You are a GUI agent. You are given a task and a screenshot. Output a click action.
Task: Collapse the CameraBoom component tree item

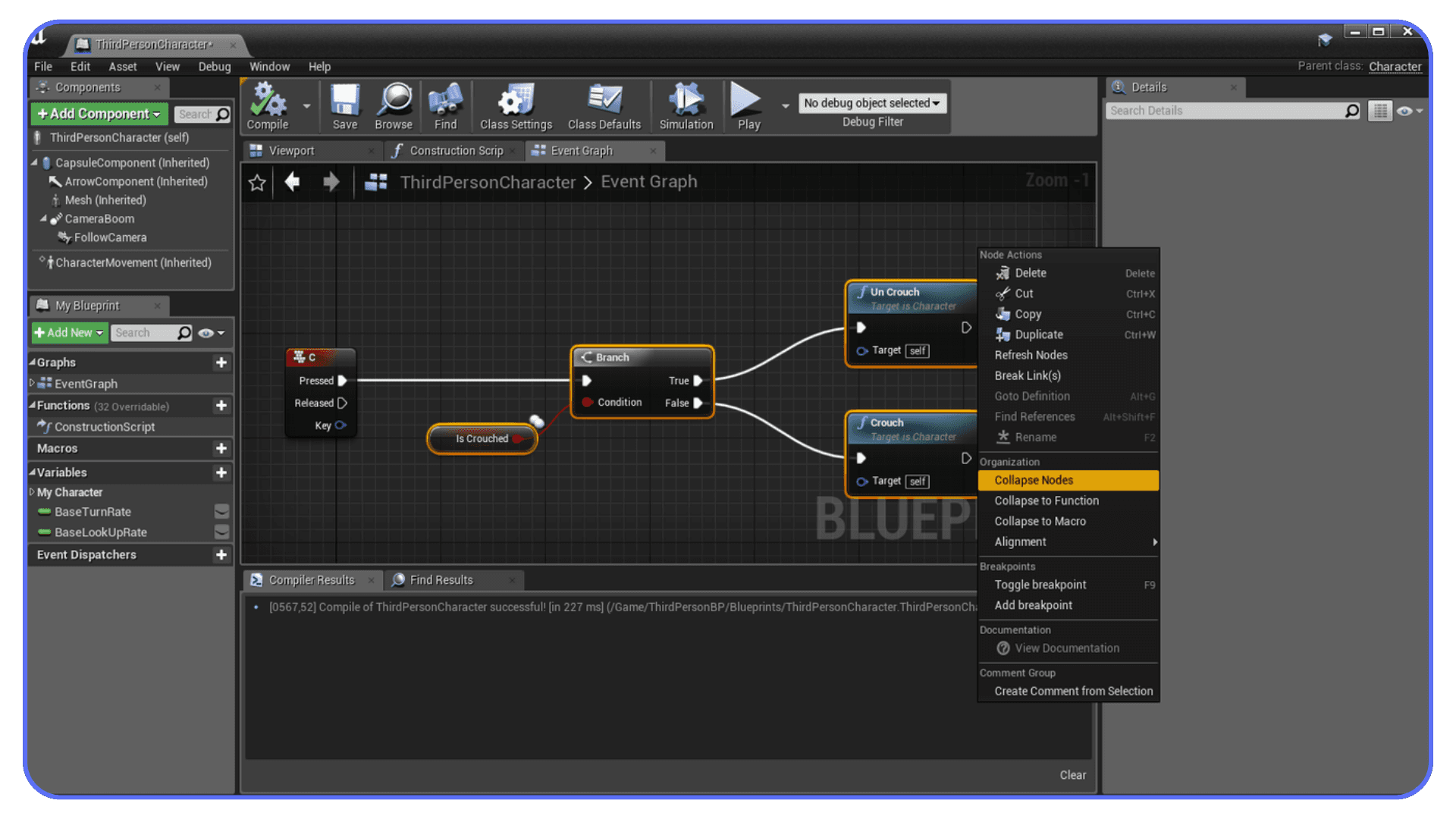pyautogui.click(x=43, y=218)
